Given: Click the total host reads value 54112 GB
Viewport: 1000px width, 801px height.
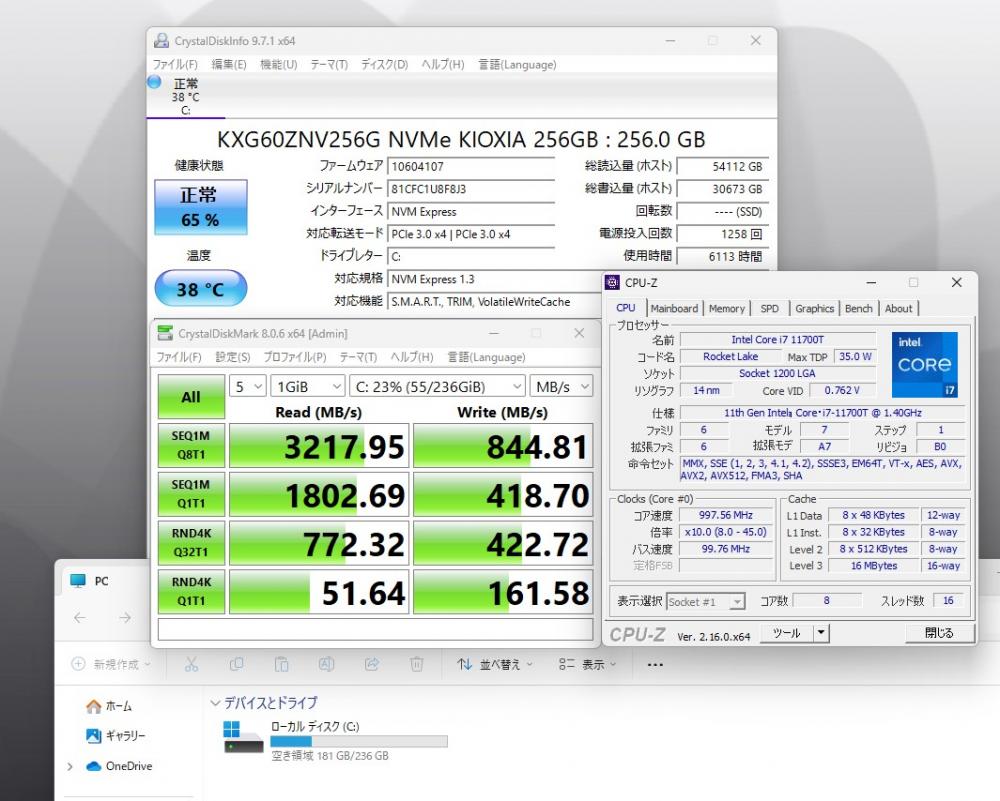Looking at the screenshot, I should pyautogui.click(x=723, y=166).
